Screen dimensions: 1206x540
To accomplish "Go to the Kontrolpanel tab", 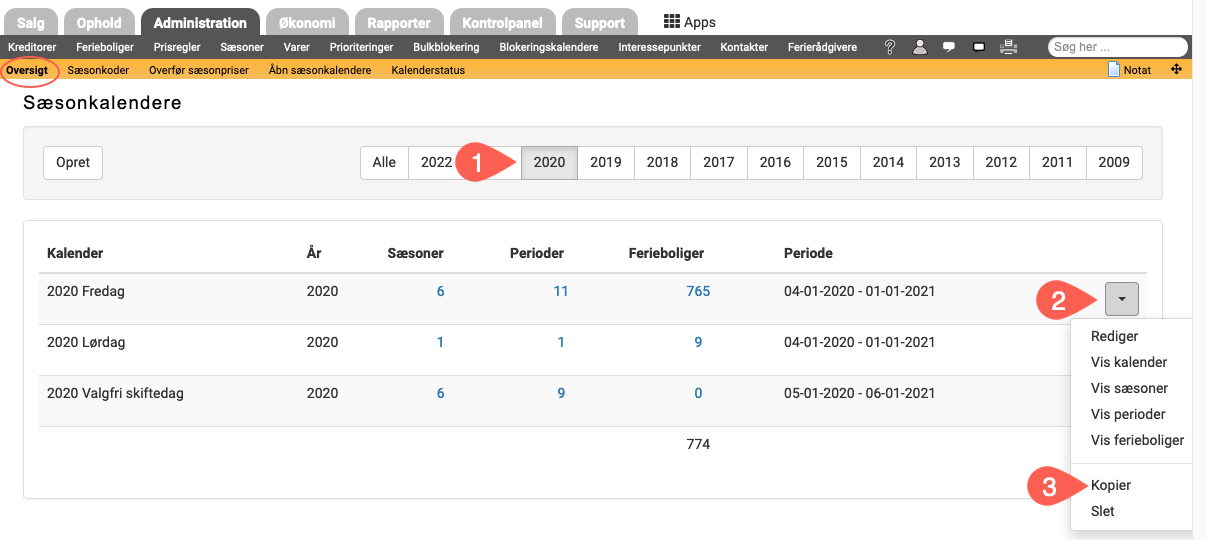I will (x=502, y=22).
